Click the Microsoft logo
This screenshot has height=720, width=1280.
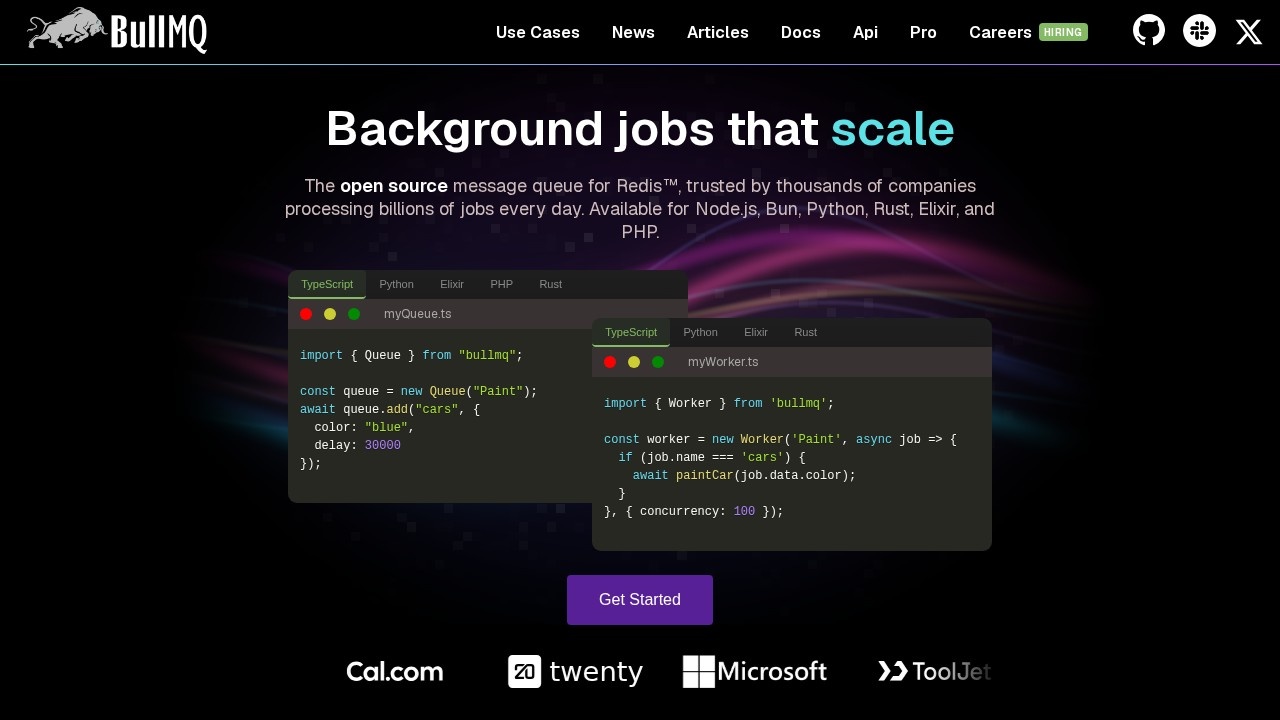pyautogui.click(x=755, y=672)
